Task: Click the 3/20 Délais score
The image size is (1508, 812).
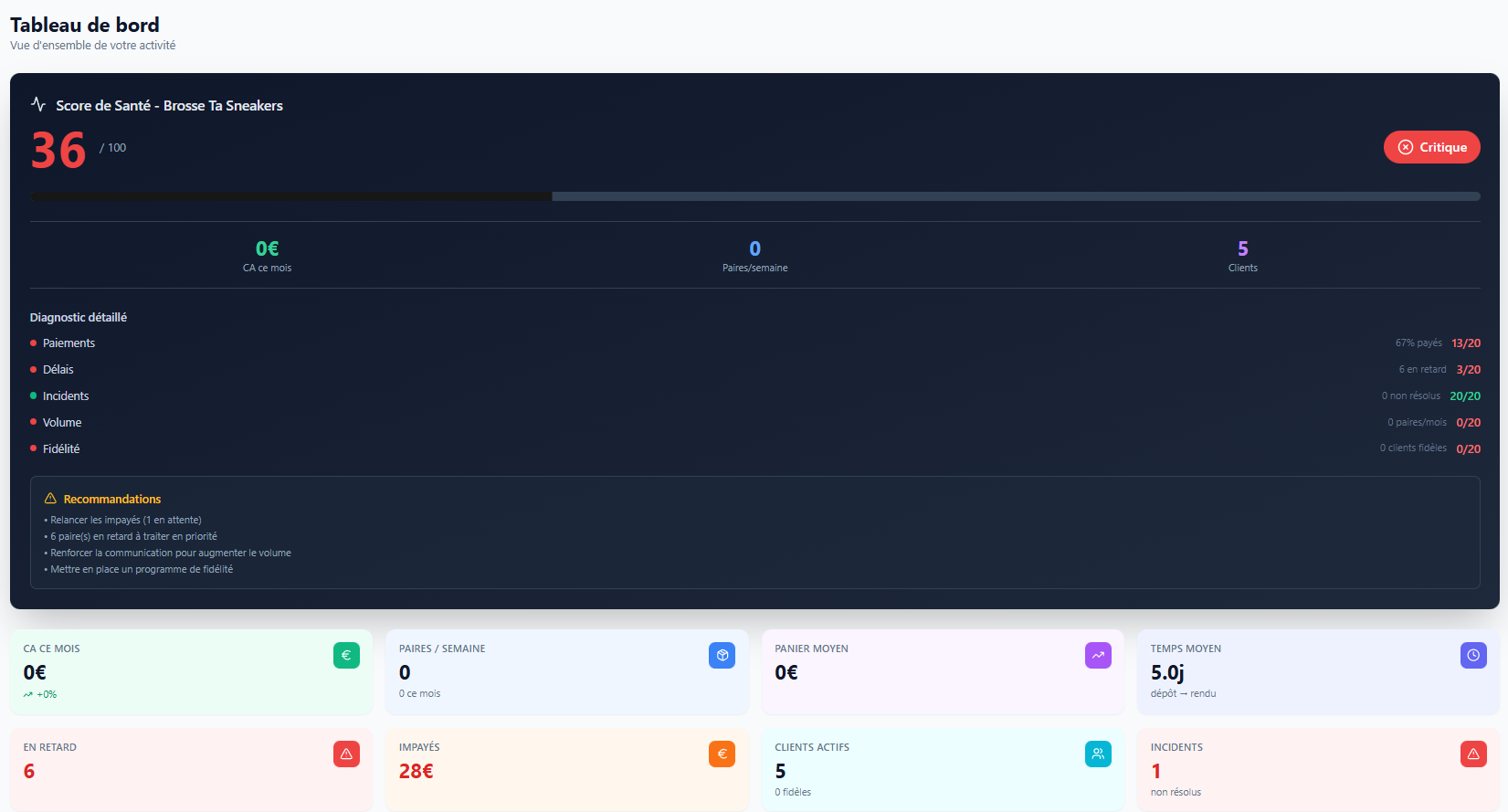Action: 1469,370
